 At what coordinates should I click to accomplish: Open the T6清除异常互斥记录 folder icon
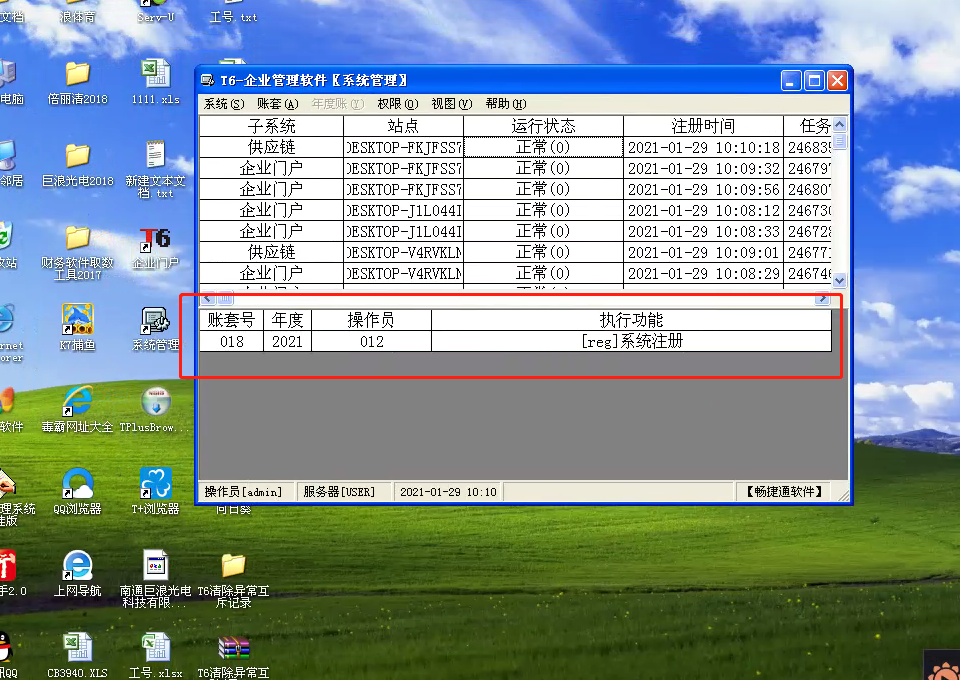pyautogui.click(x=233, y=566)
